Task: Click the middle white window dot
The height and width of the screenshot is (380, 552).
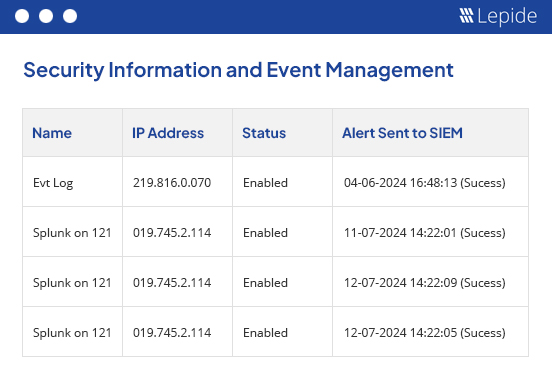Action: click(x=46, y=16)
